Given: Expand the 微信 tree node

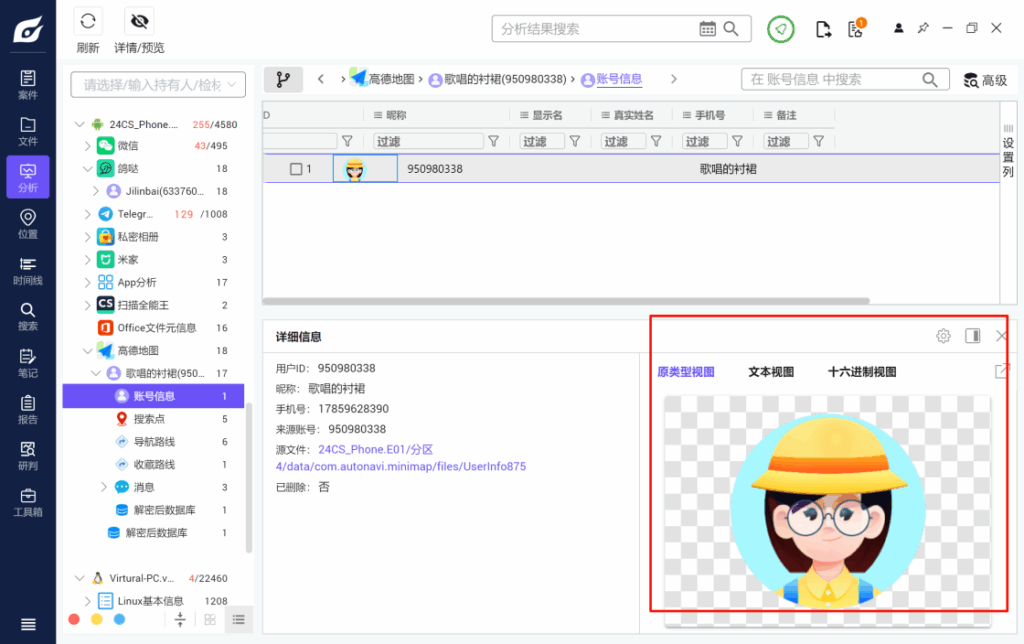Looking at the screenshot, I should [x=87, y=145].
